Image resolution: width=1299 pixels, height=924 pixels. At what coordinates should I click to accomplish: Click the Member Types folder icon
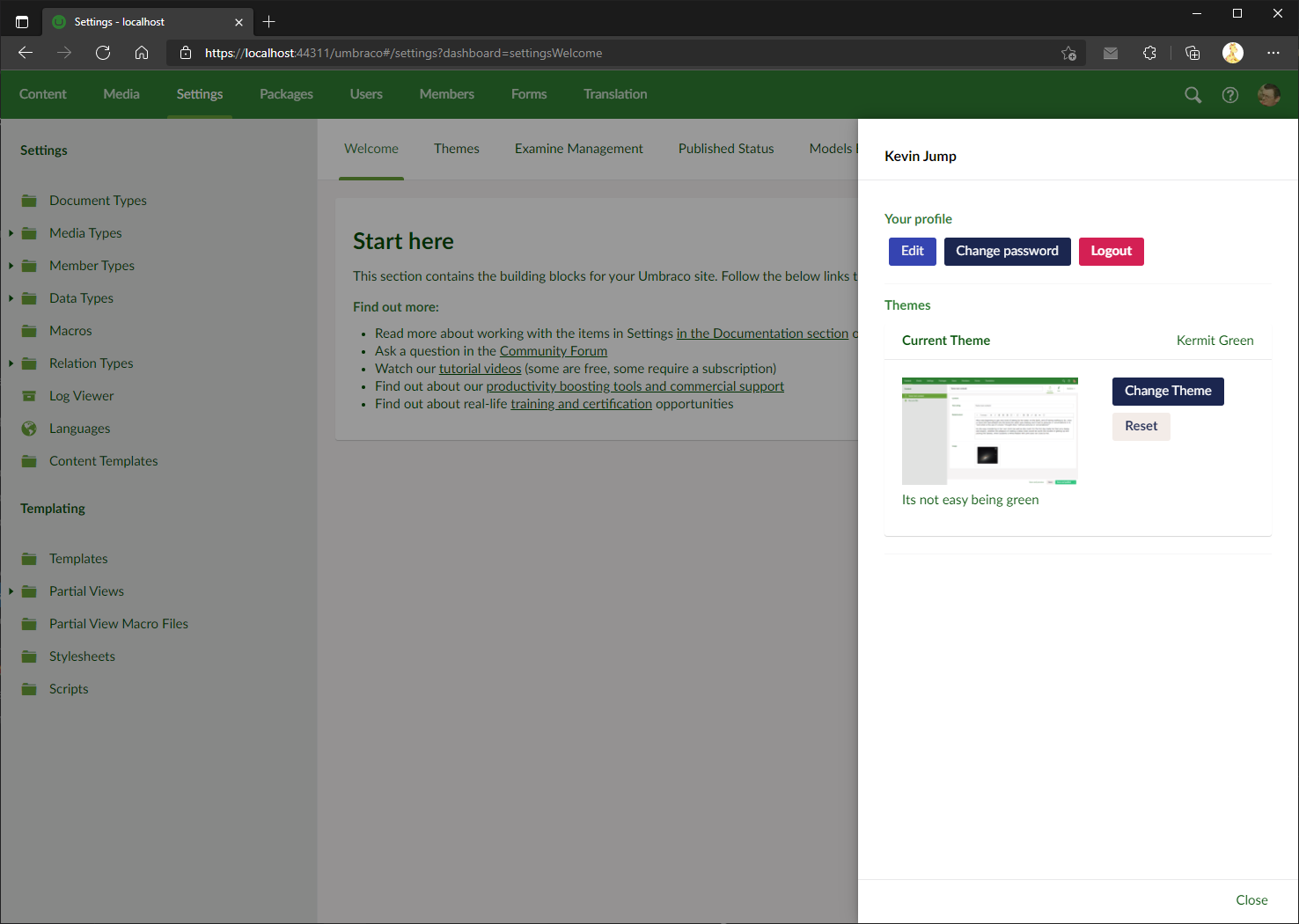click(x=29, y=266)
